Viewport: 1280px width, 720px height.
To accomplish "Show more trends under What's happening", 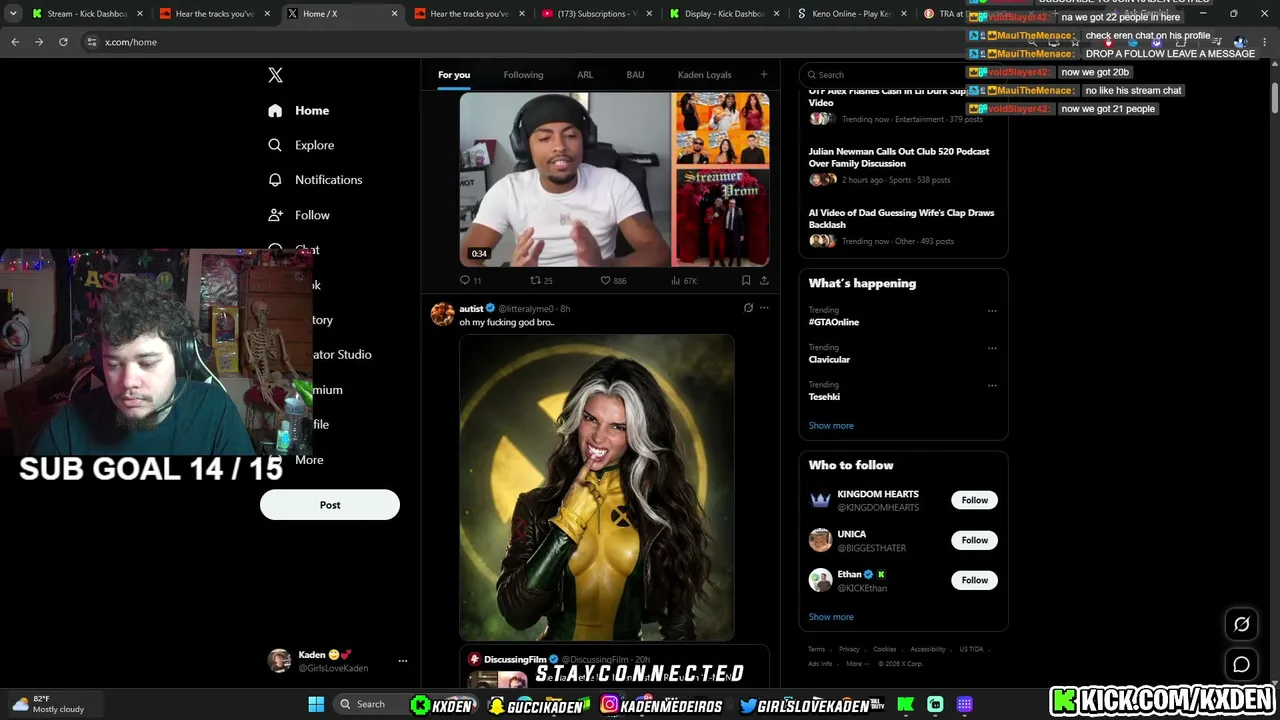I will point(831,426).
